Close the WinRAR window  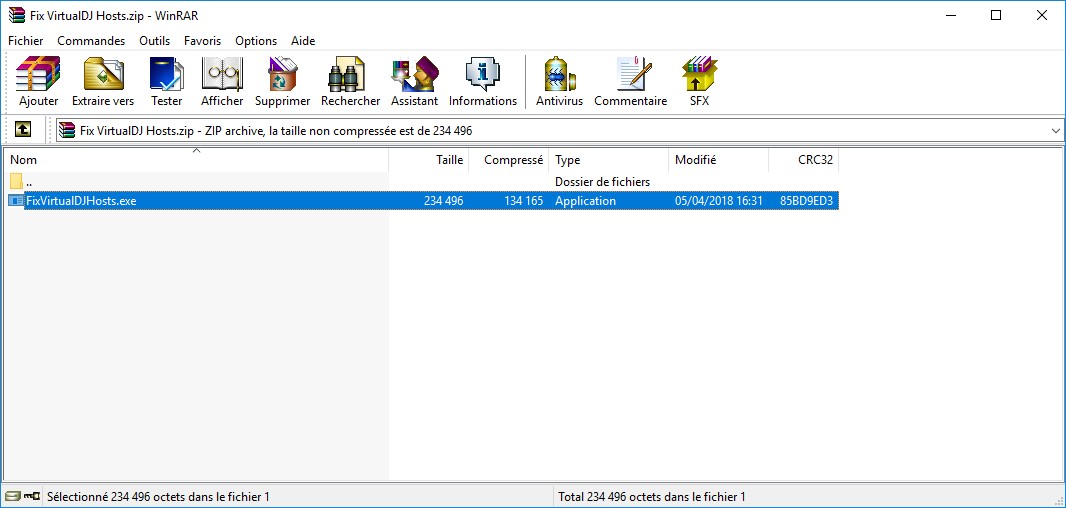[x=1042, y=15]
